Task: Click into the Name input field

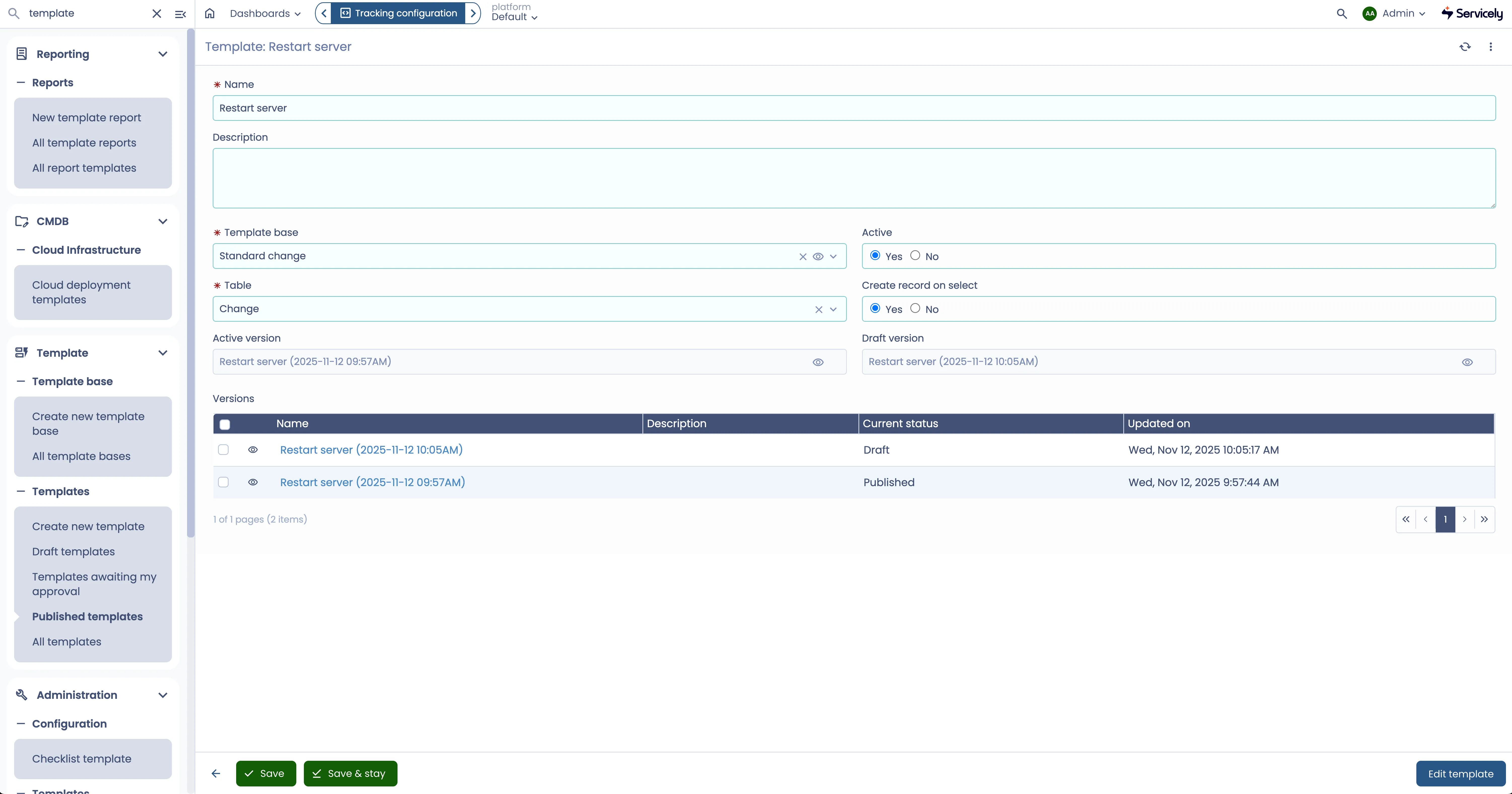Action: [854, 108]
